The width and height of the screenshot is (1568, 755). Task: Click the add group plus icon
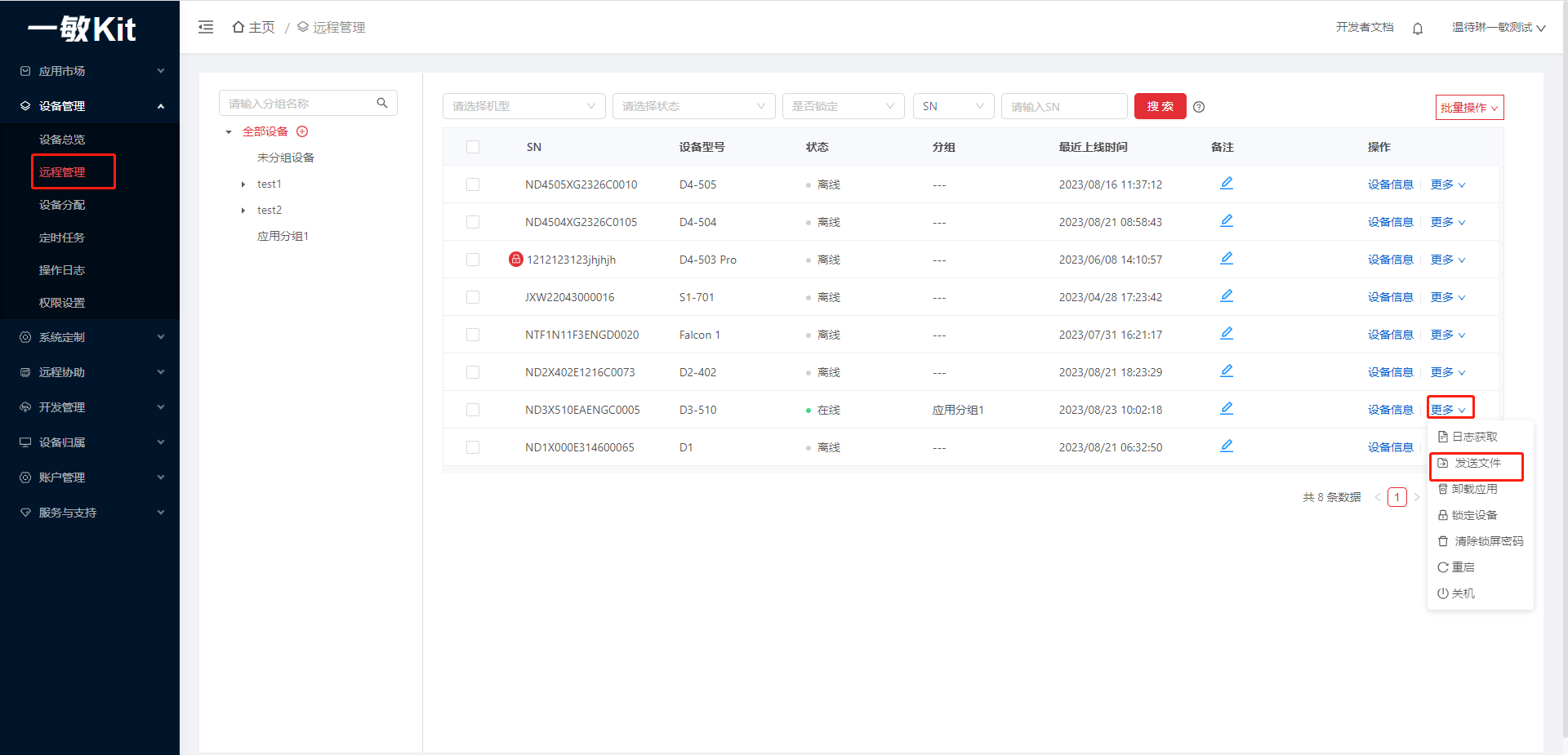pyautogui.click(x=302, y=131)
